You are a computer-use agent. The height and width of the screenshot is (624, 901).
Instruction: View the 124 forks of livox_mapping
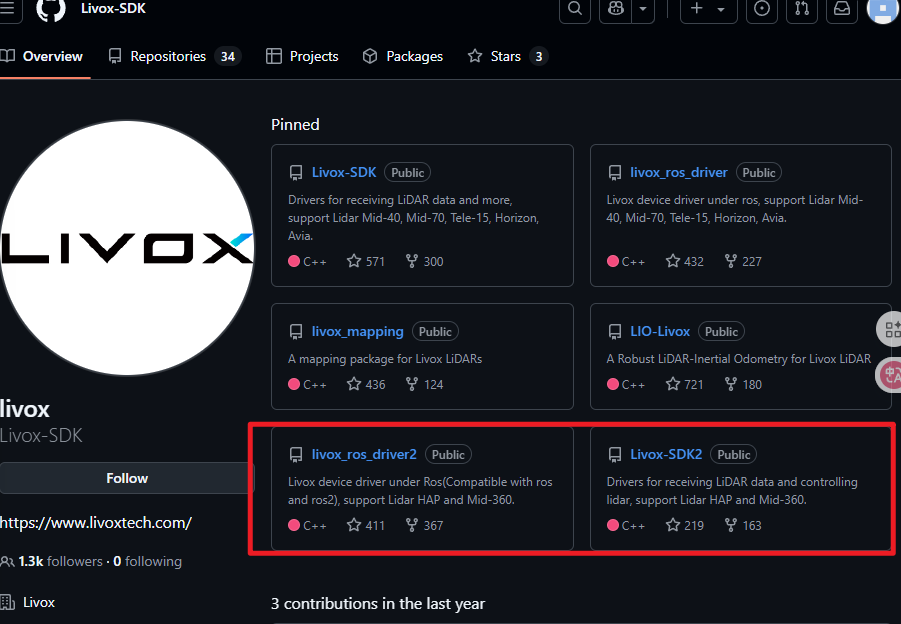(x=425, y=384)
